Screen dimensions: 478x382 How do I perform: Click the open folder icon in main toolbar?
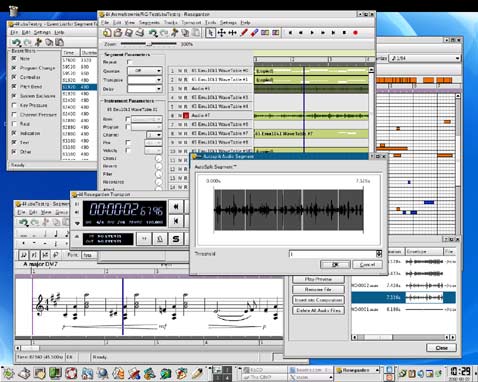pyautogui.click(x=118, y=33)
